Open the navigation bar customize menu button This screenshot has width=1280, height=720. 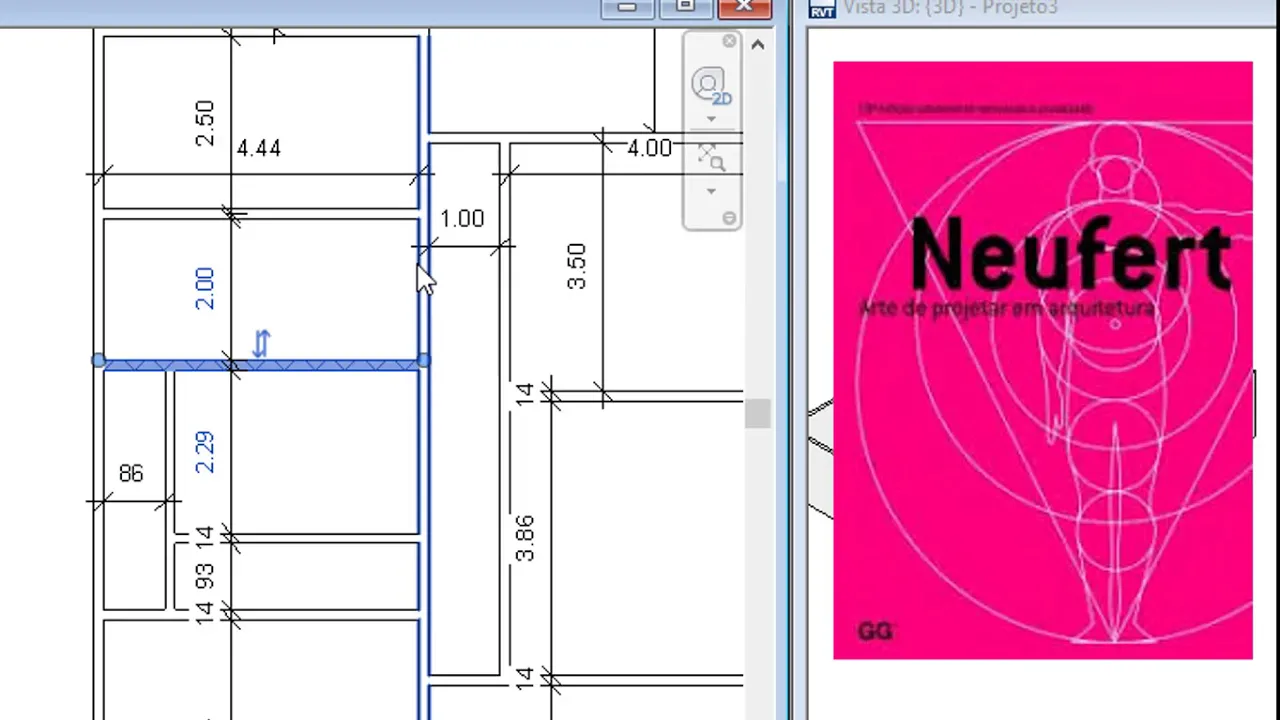[x=729, y=218]
